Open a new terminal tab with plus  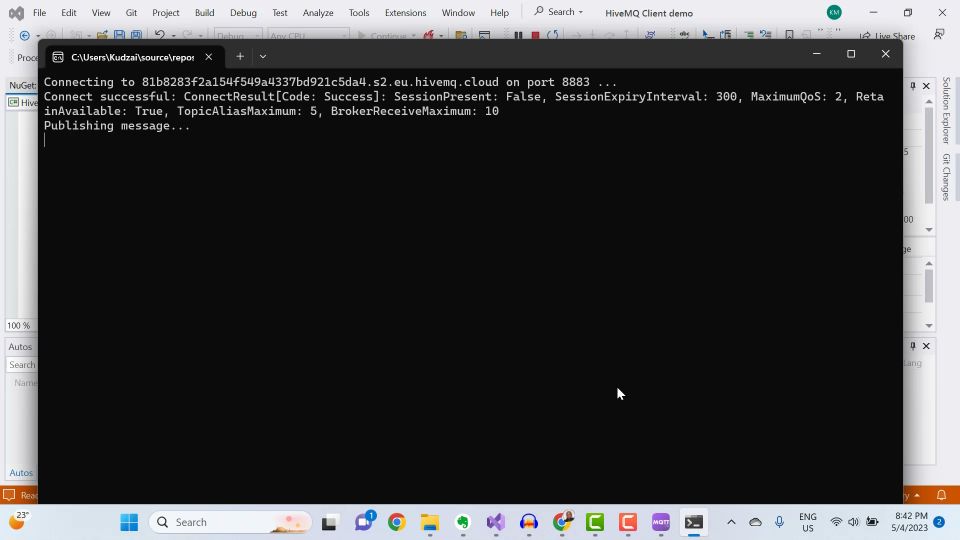pyautogui.click(x=240, y=56)
